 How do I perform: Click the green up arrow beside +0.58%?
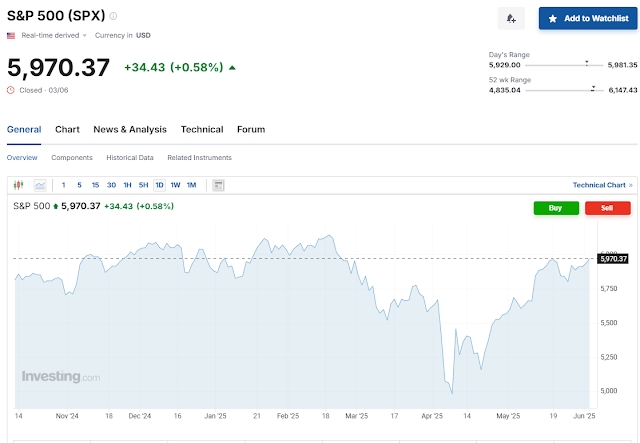(232, 67)
